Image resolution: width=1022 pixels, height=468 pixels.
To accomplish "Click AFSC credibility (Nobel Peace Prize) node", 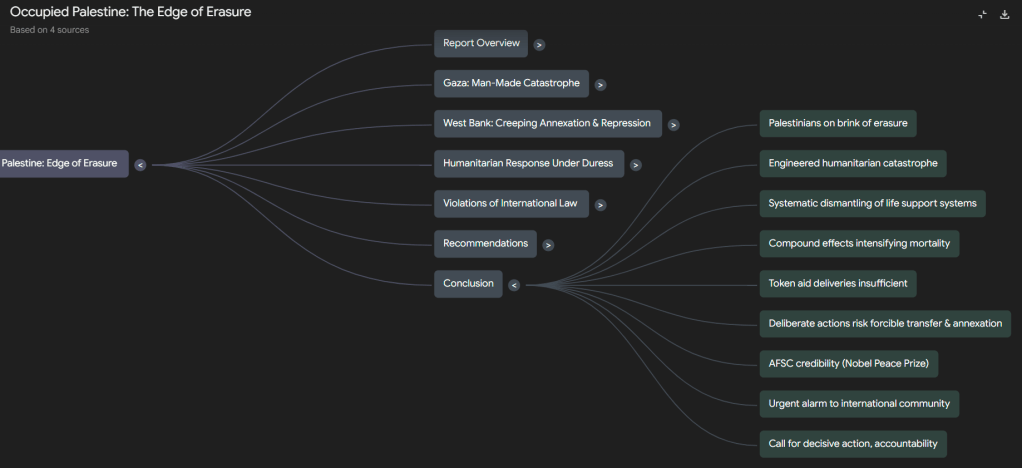I will pos(849,364).
